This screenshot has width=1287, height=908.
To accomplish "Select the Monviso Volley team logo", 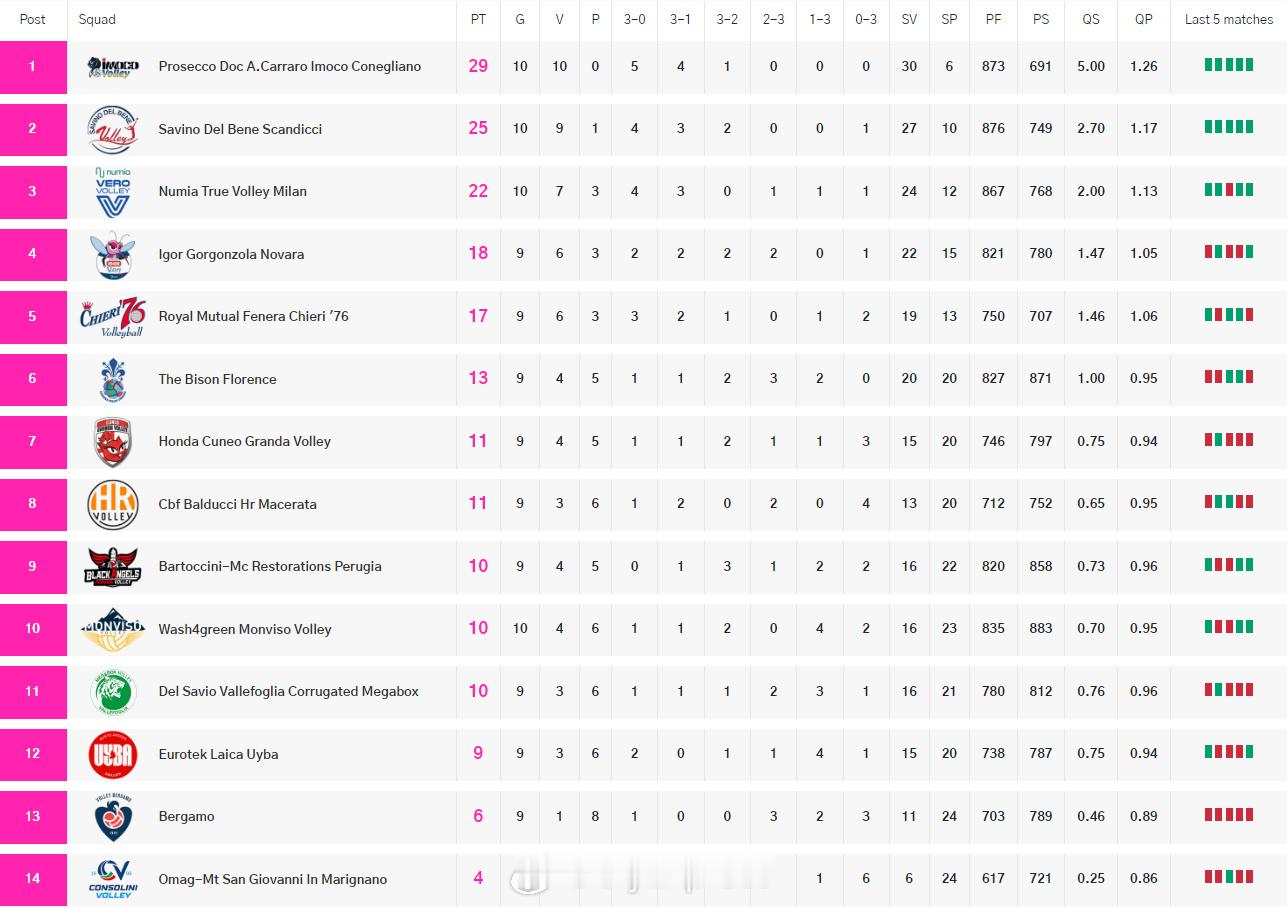I will (x=113, y=629).
